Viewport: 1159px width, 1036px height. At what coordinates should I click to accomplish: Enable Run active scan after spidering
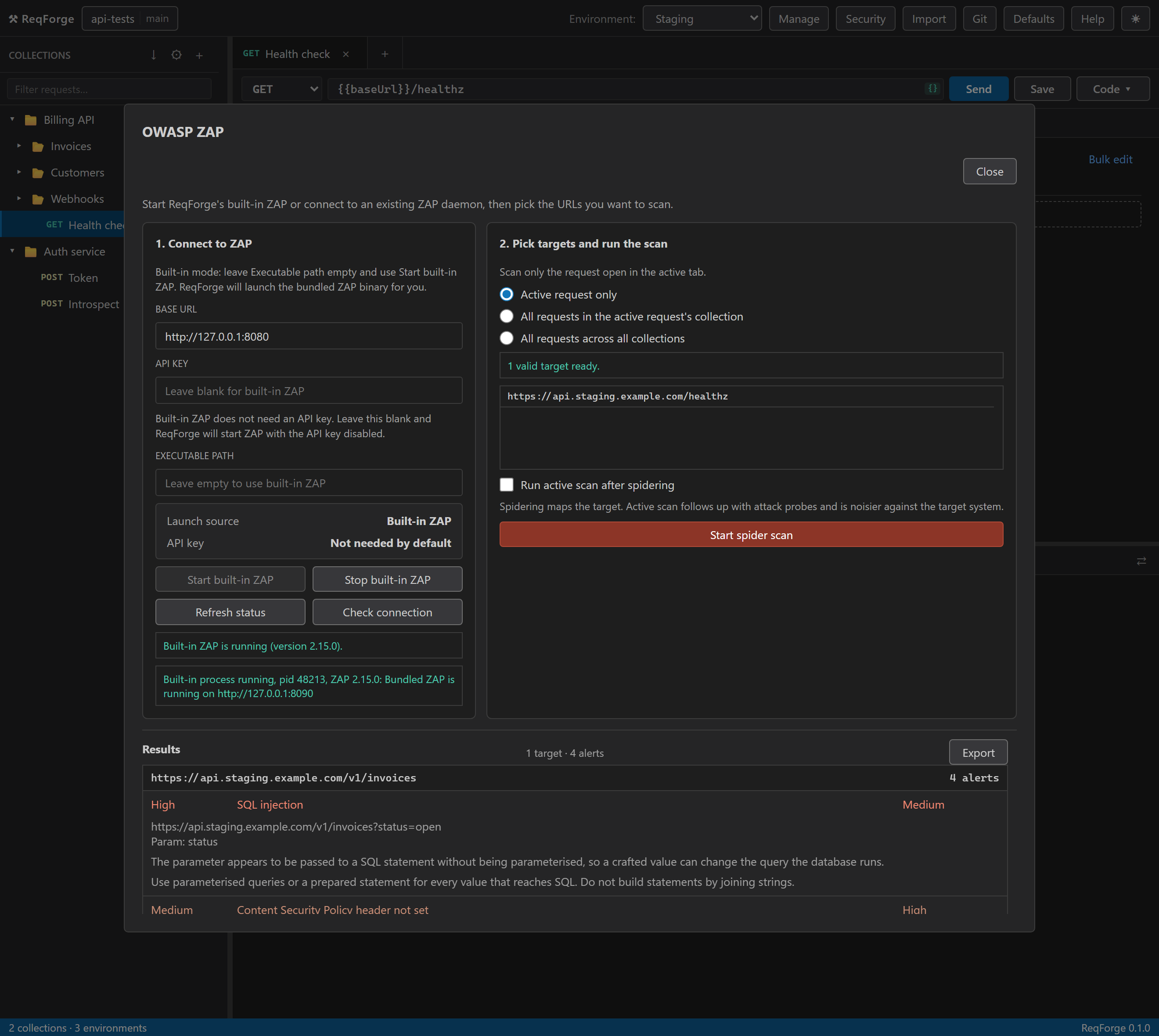click(506, 484)
